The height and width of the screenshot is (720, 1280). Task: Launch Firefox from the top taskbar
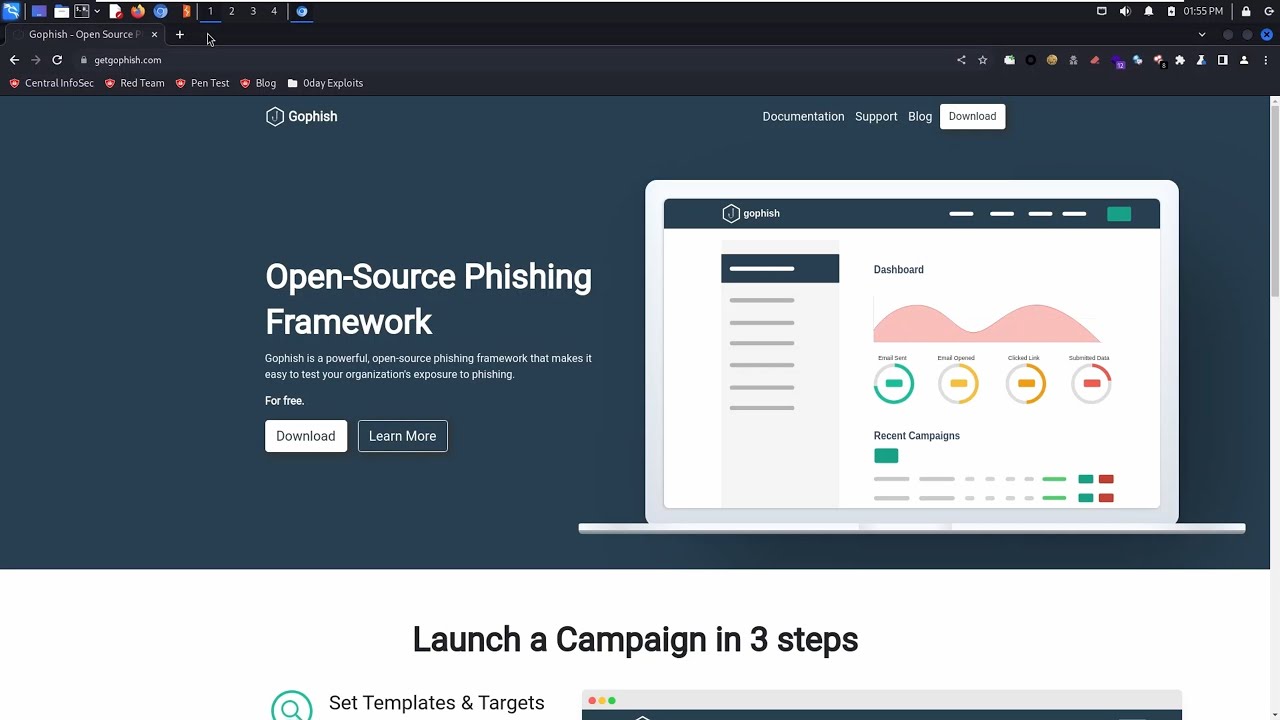click(x=137, y=11)
